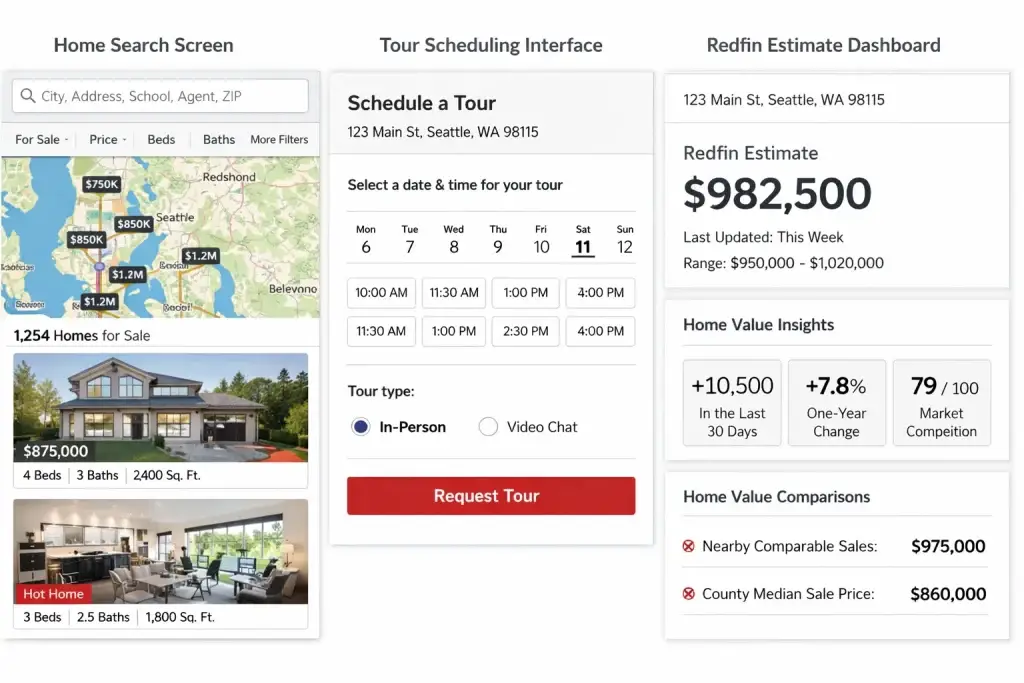The image size is (1024, 683).
Task: Click the Nearby Comparable Sales label
Action: (790, 546)
